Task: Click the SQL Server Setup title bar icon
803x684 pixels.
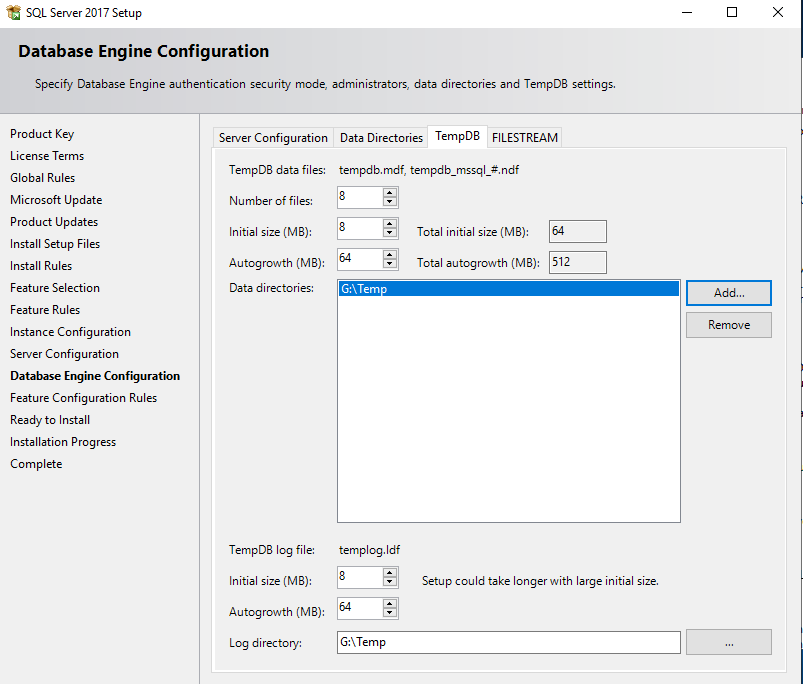Action: [14, 12]
